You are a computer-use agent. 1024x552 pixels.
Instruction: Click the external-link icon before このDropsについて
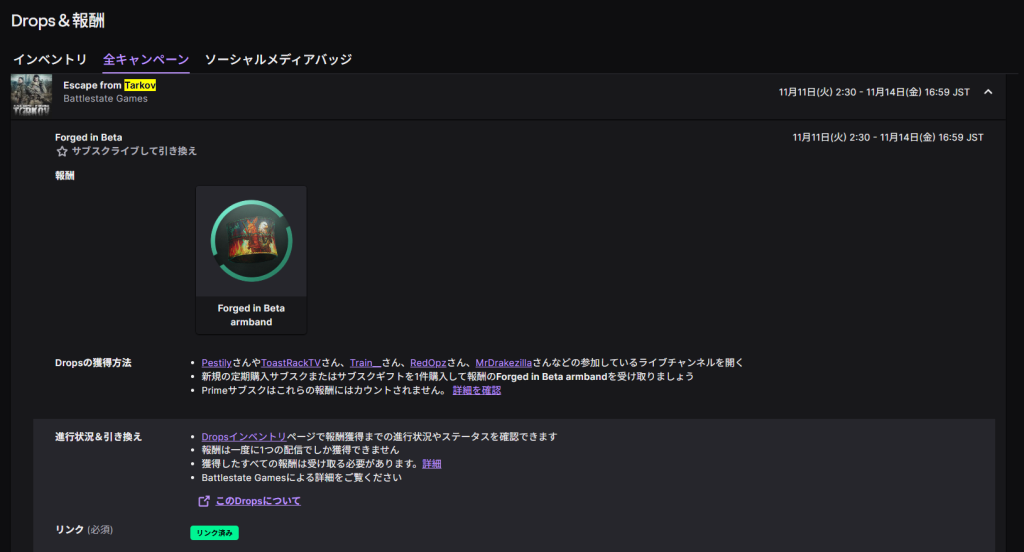[x=205, y=501]
